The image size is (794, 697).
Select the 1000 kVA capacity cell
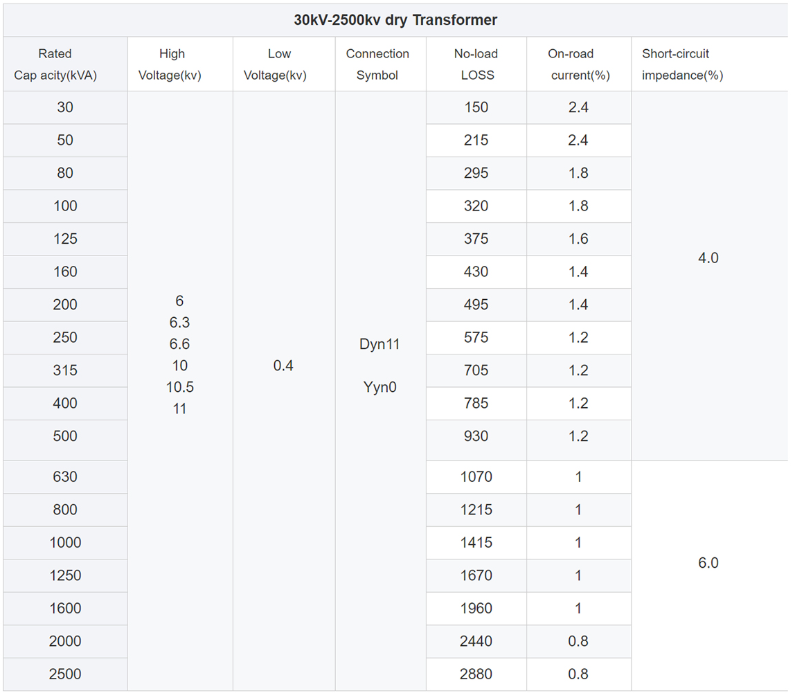[65, 543]
